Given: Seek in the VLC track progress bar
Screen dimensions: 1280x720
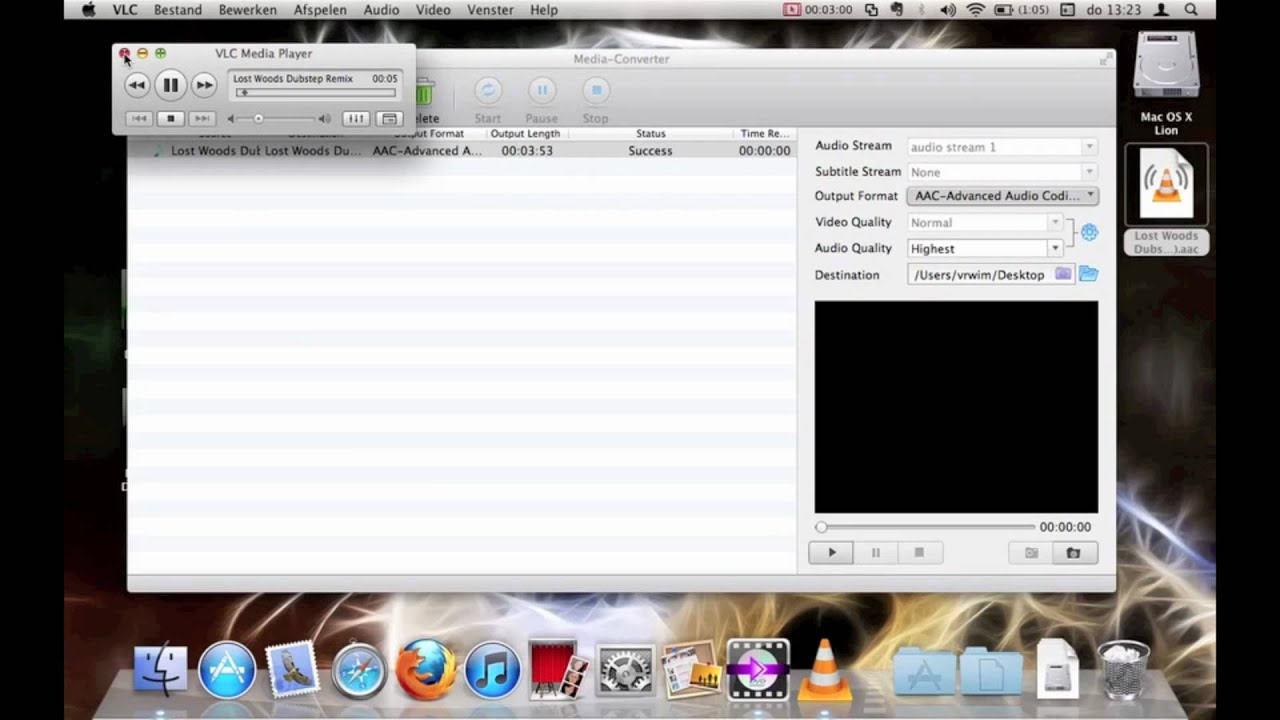Looking at the screenshot, I should pyautogui.click(x=316, y=93).
